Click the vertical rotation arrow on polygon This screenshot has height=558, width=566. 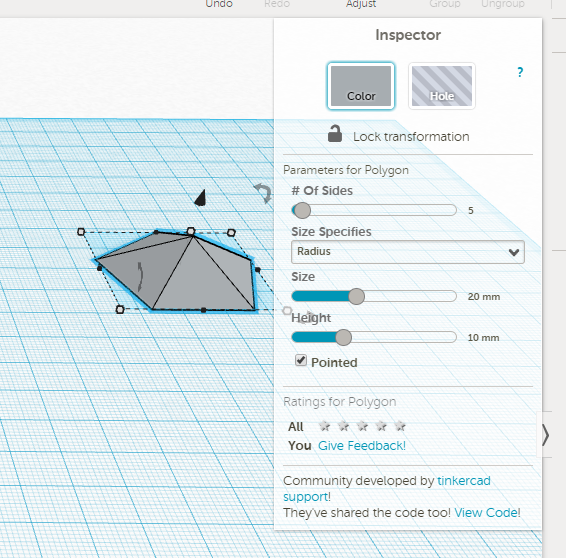(x=140, y=277)
